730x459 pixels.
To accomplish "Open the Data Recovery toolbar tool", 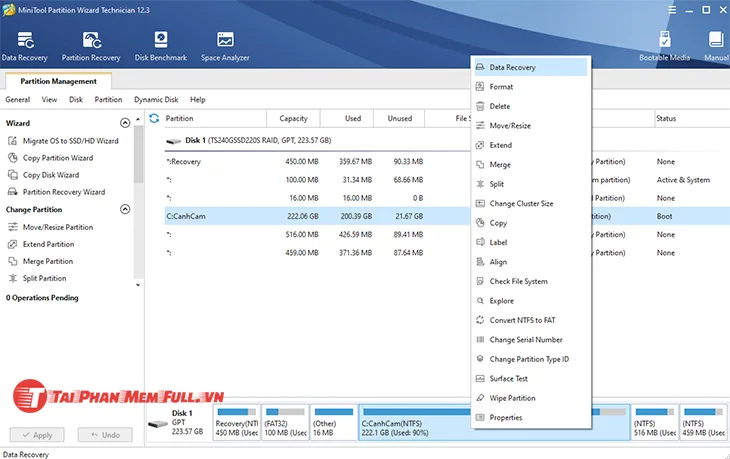I will coord(25,47).
